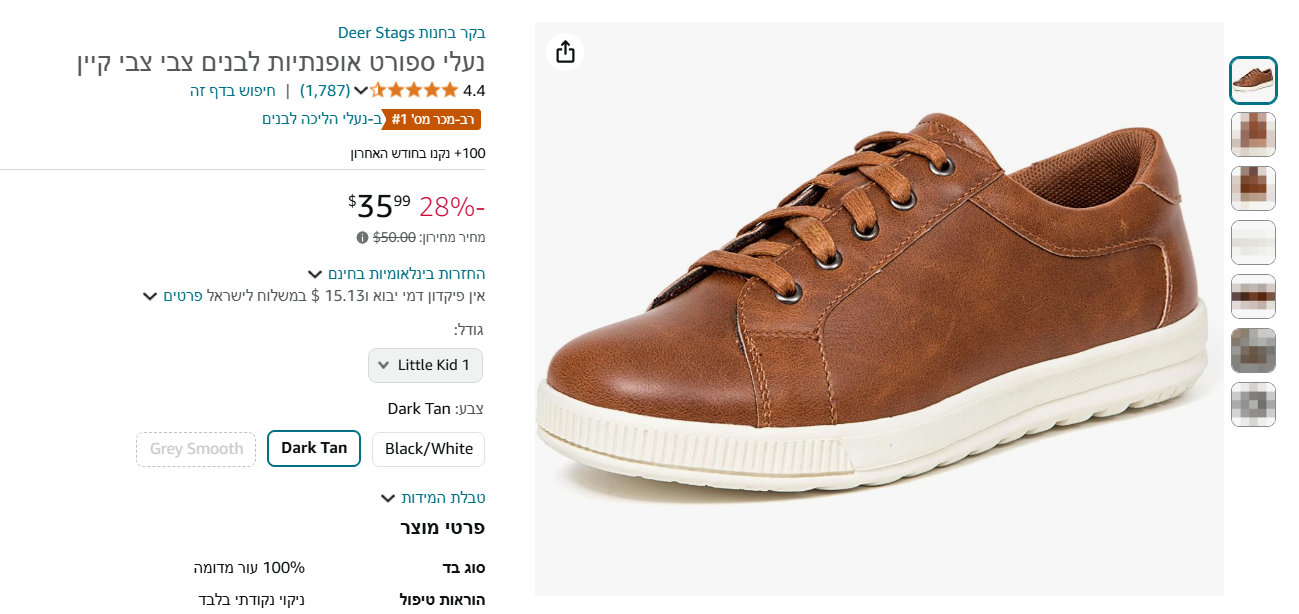Click the share icon on product image
Viewport: 1299px width, 614px height.
pos(565,52)
